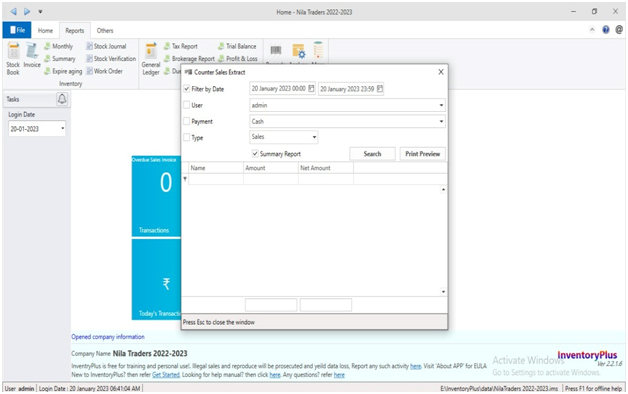
Task: Click the Name column header
Action: [216, 168]
